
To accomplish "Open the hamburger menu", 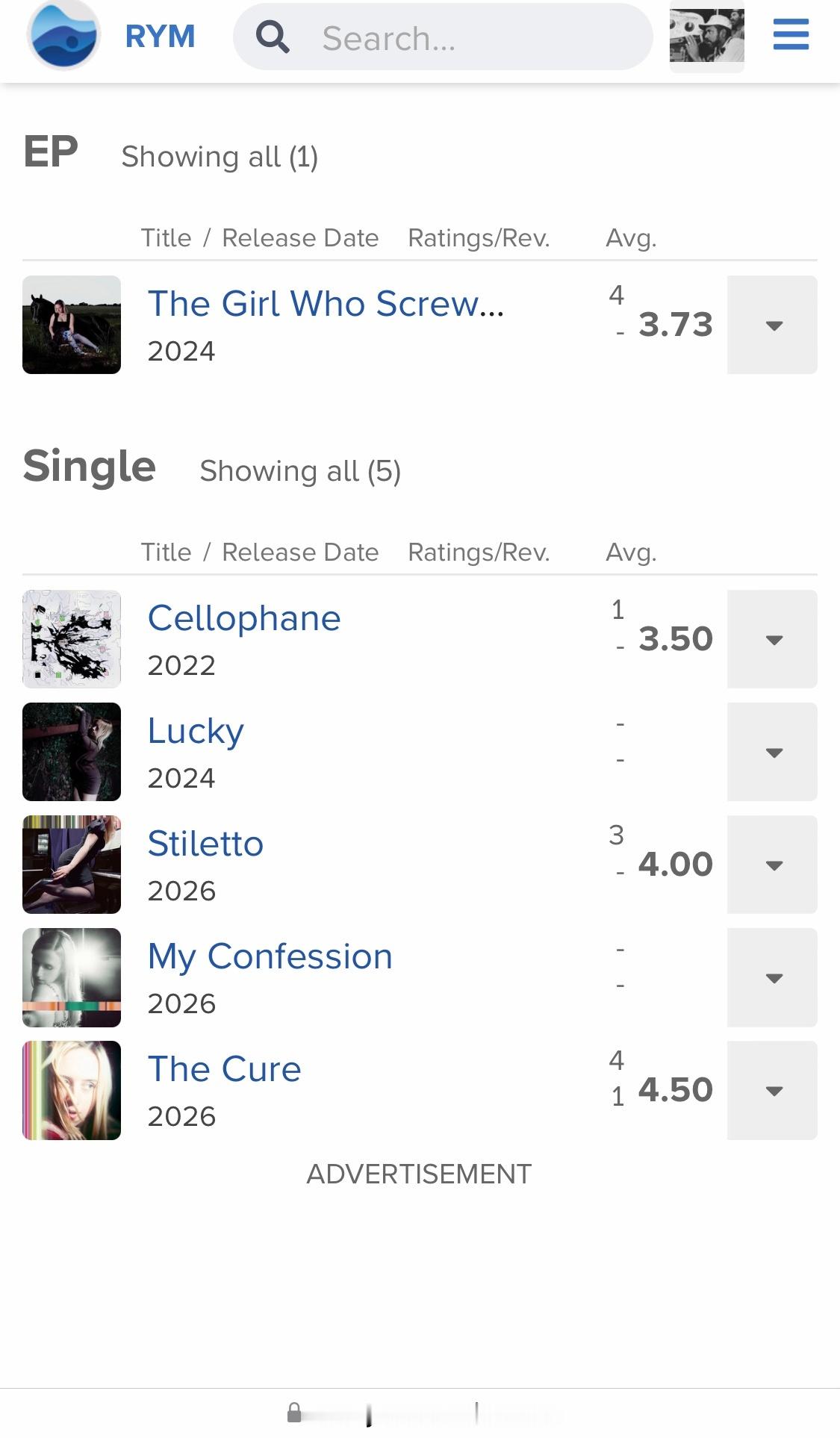I will point(791,34).
